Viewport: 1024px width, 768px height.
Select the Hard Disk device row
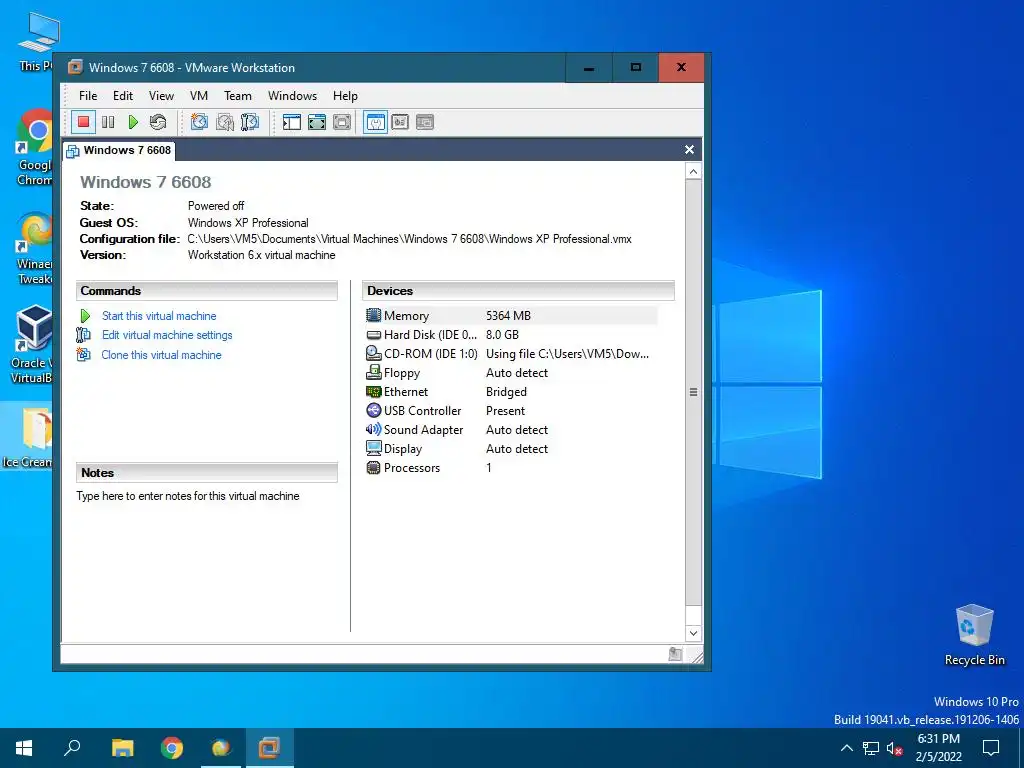511,335
